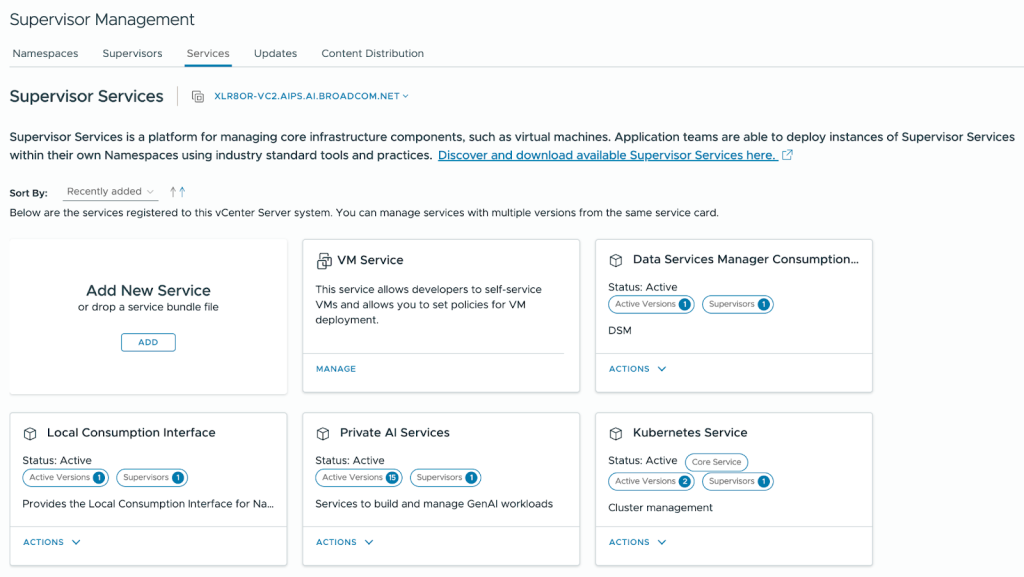Click the Private AI Services package icon

tap(323, 433)
